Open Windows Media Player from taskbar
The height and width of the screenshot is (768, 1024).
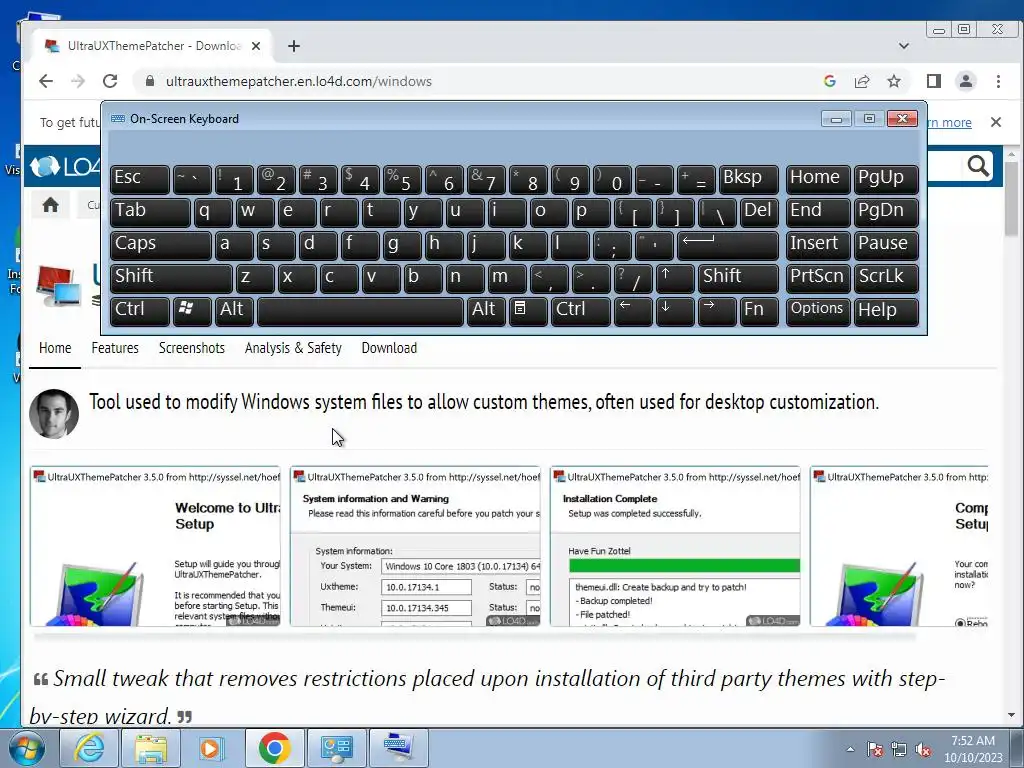pyautogui.click(x=210, y=748)
